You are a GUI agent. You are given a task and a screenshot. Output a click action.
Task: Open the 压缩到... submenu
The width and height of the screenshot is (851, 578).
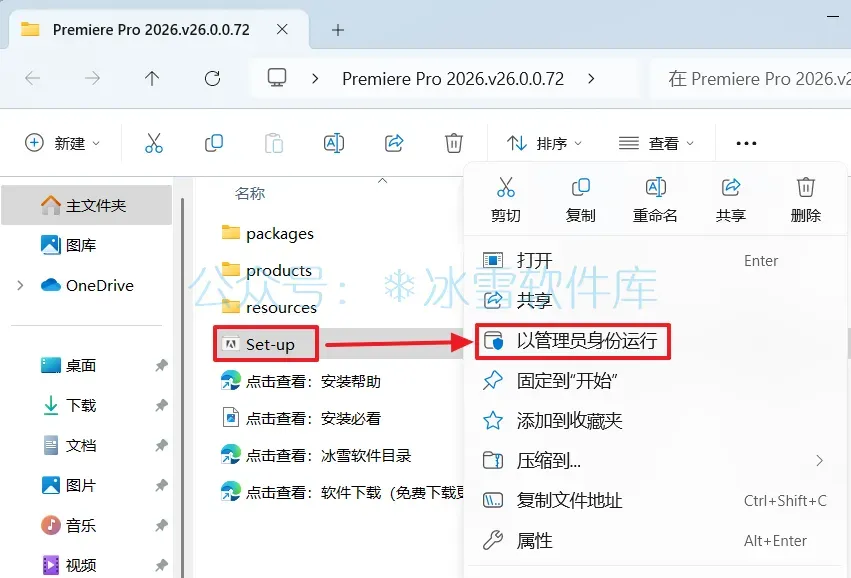click(x=655, y=461)
